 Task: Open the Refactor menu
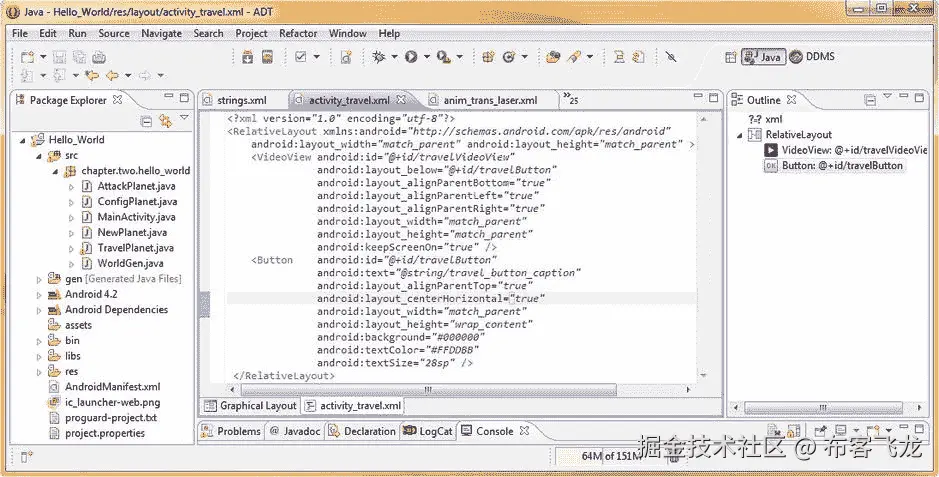pyautogui.click(x=298, y=34)
